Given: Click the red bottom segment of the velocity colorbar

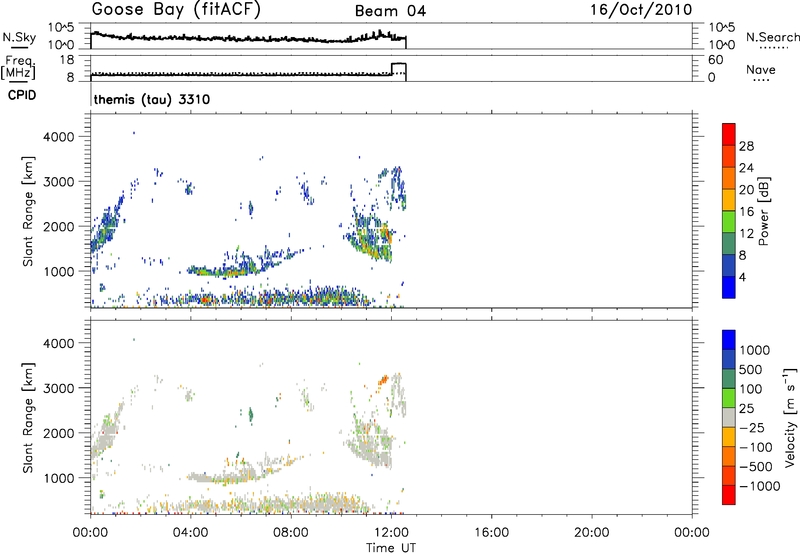Looking at the screenshot, I should click(729, 495).
